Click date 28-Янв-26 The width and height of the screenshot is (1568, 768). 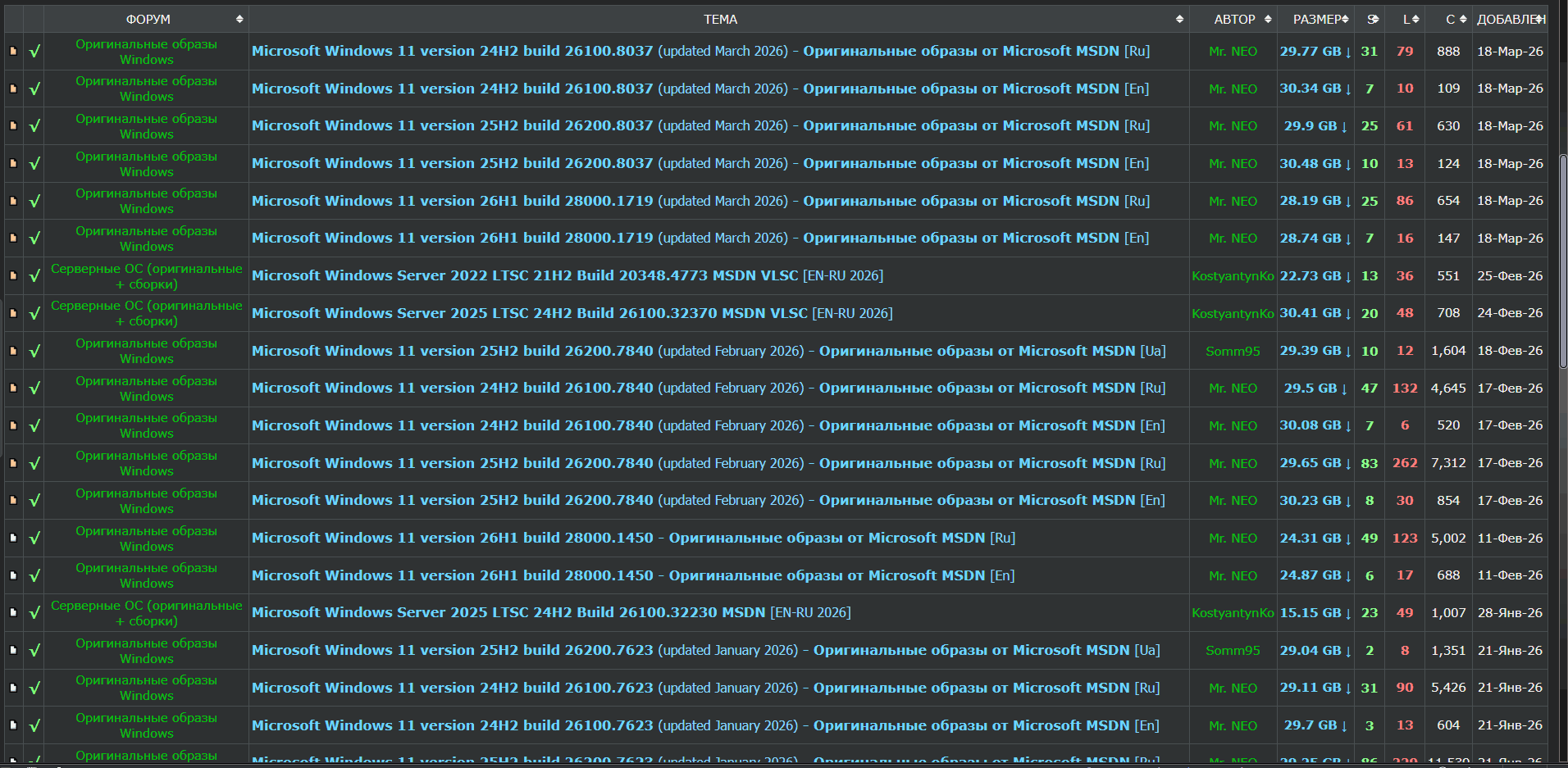point(1510,612)
